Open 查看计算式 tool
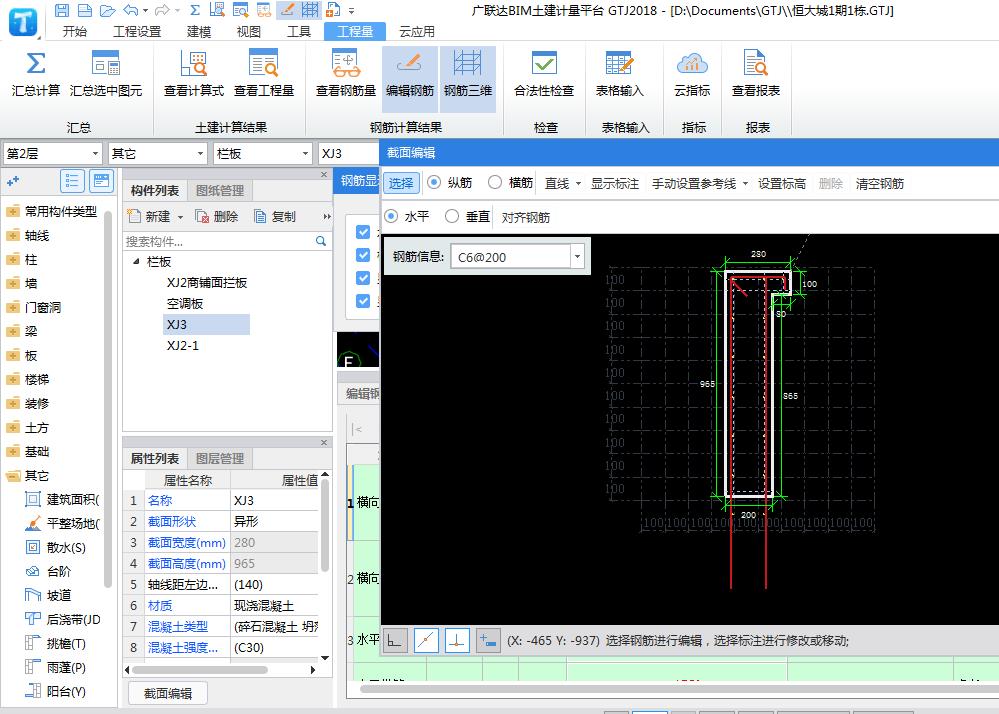This screenshot has height=714, width=999. click(194, 75)
